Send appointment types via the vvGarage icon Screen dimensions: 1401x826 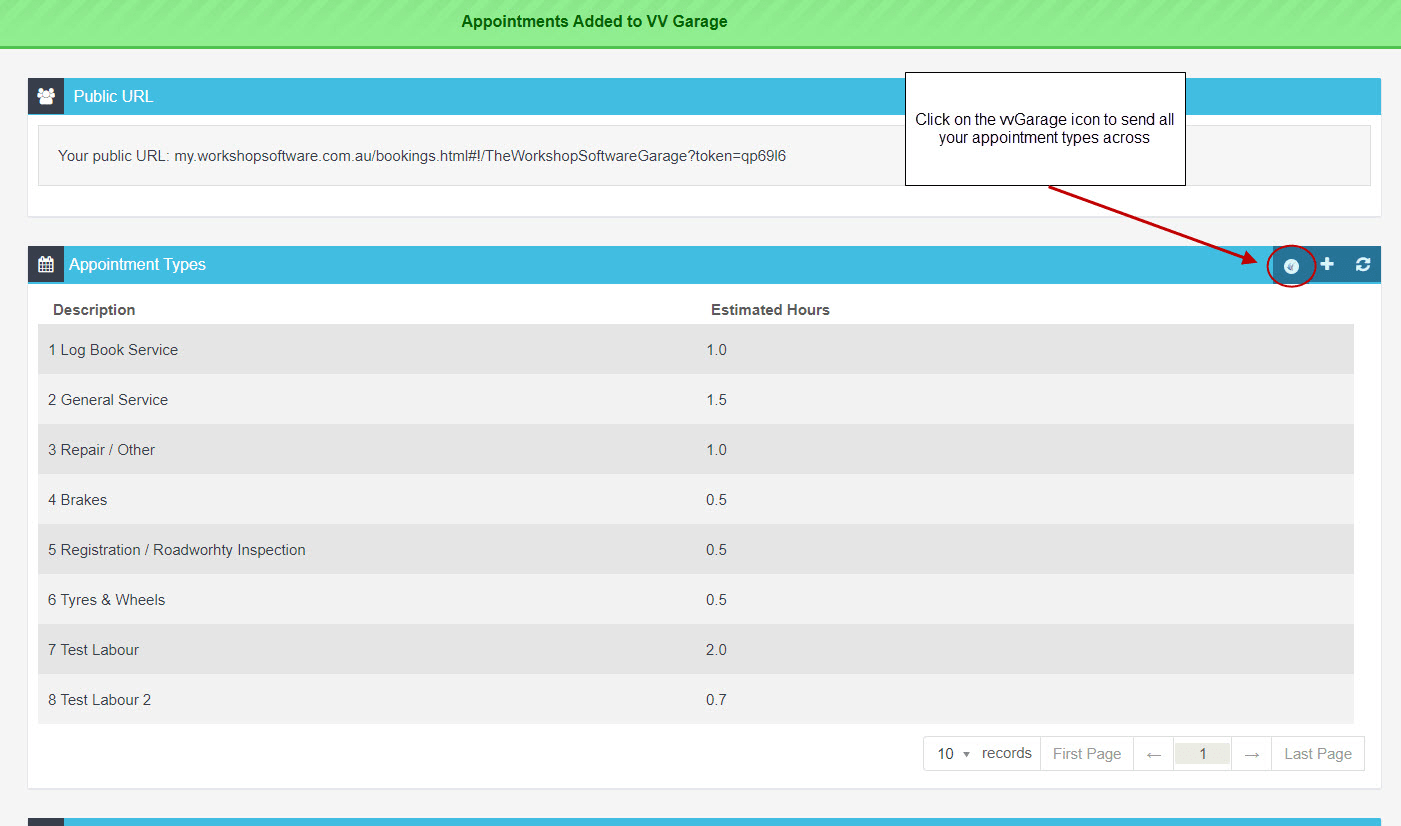point(1291,265)
